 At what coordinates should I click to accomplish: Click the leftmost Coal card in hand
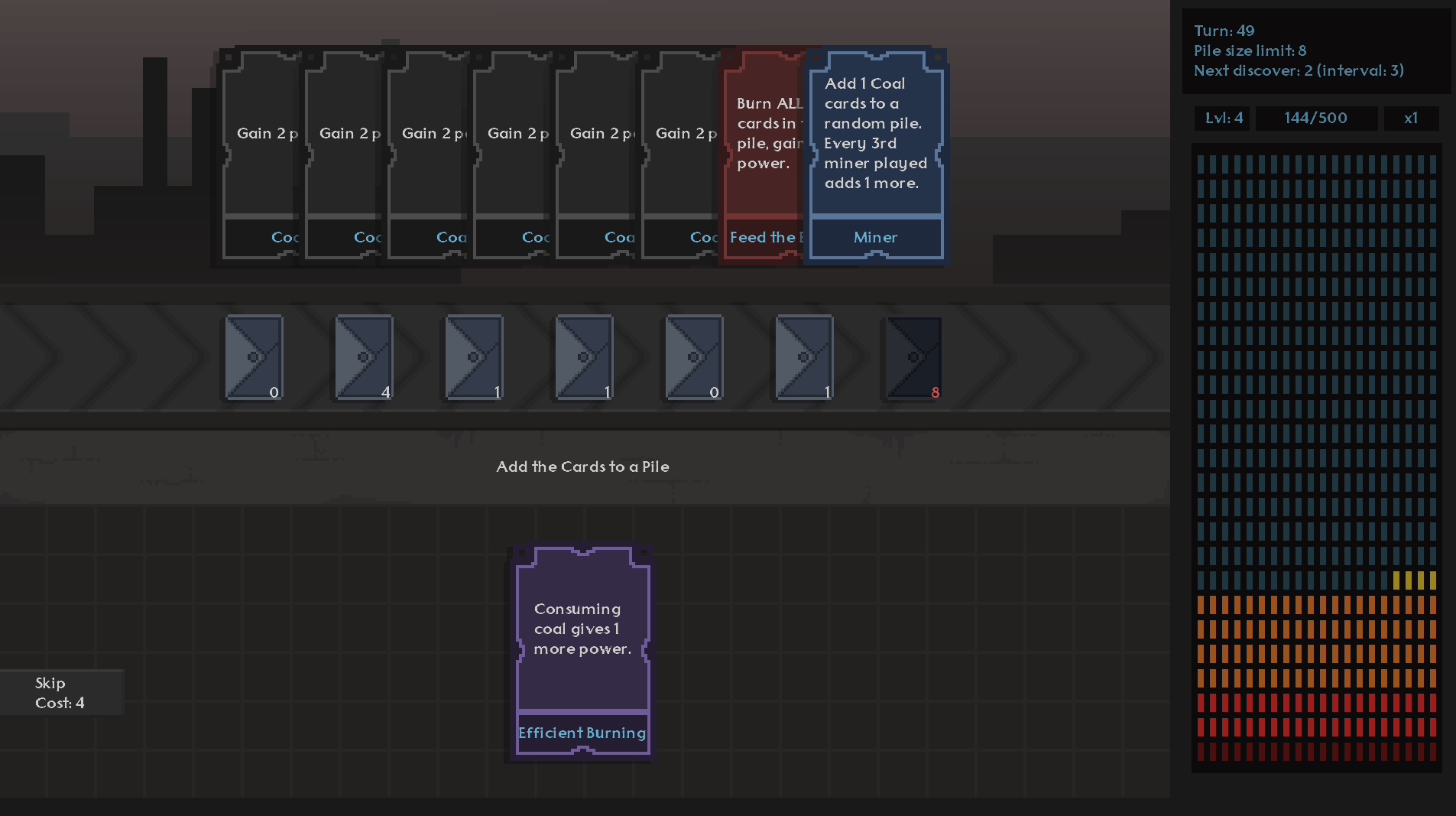pyautogui.click(x=260, y=156)
